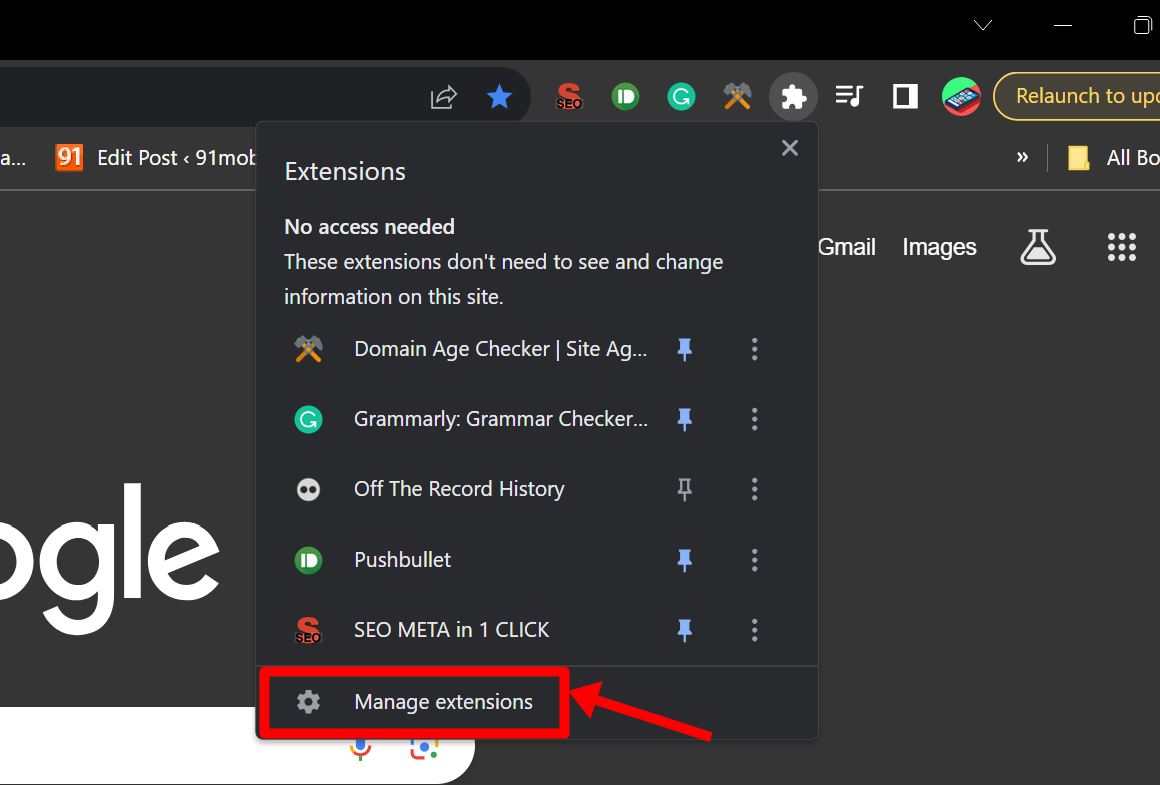The height and width of the screenshot is (785, 1160).
Task: Unpin Grammarly from toolbar
Action: click(x=684, y=420)
